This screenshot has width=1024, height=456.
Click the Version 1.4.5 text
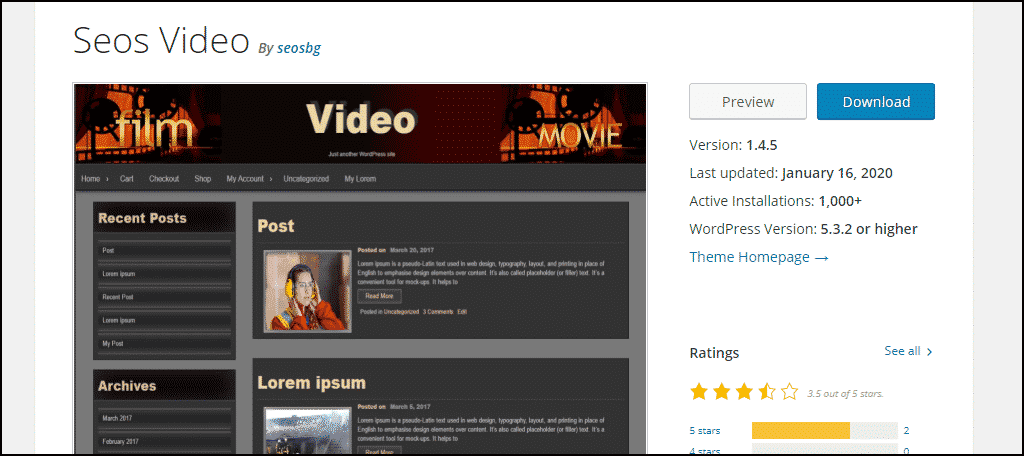pos(733,145)
